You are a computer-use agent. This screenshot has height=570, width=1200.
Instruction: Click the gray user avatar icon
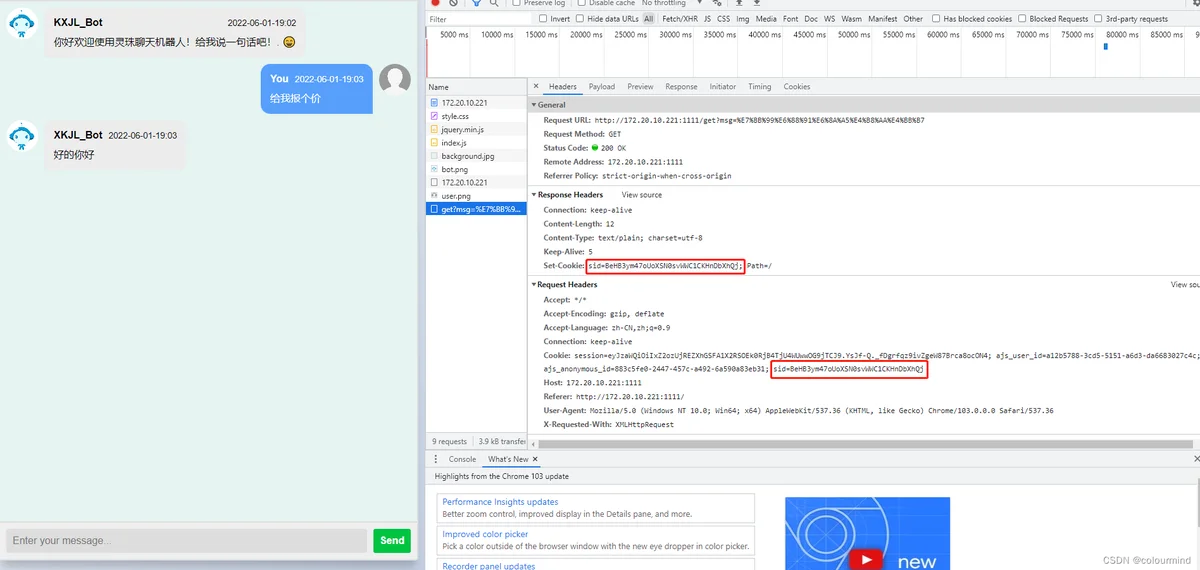pyautogui.click(x=395, y=80)
